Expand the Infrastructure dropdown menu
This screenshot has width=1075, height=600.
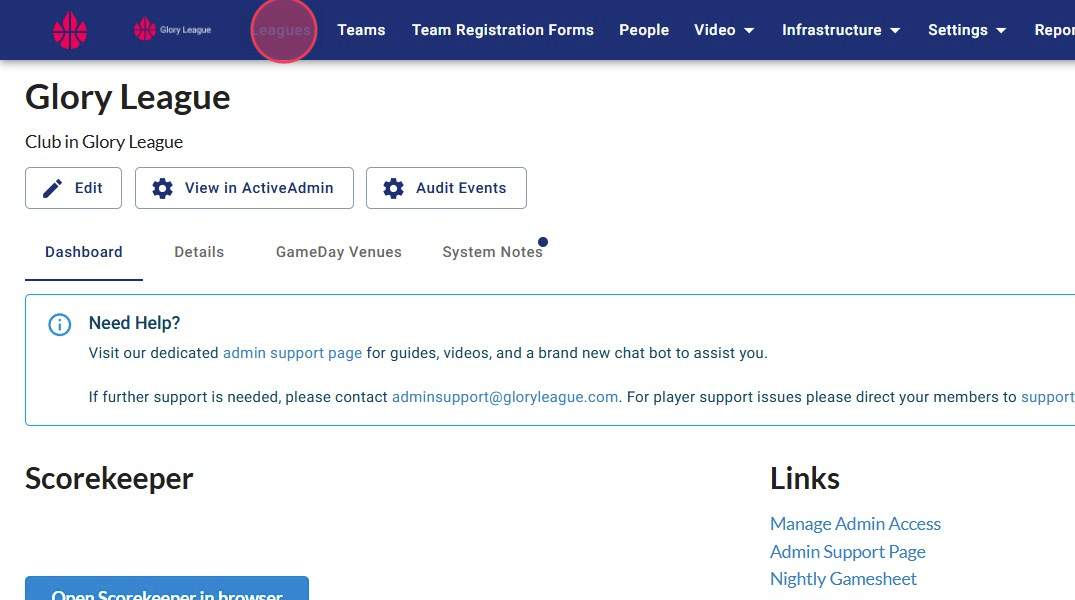coord(841,30)
